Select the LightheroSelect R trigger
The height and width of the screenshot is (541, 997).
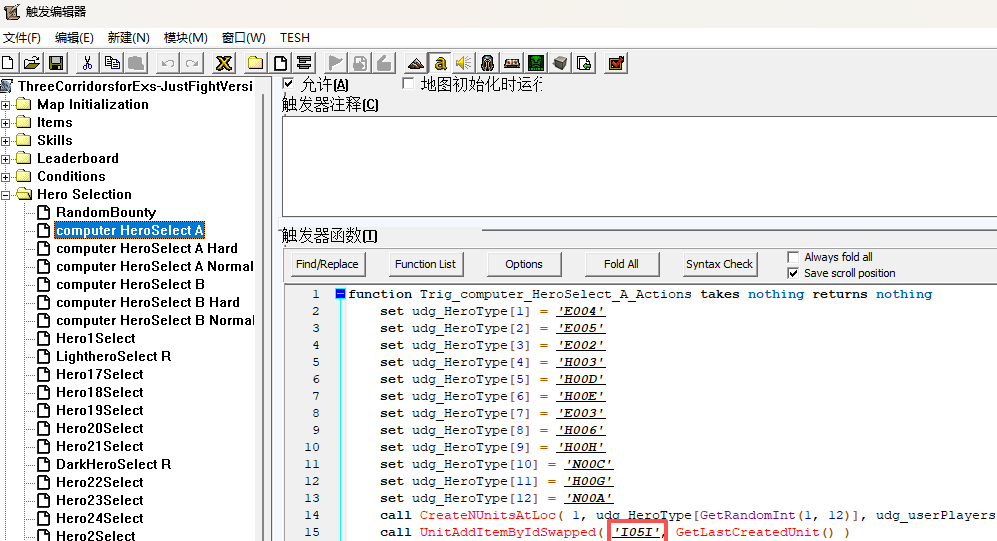click(x=113, y=357)
